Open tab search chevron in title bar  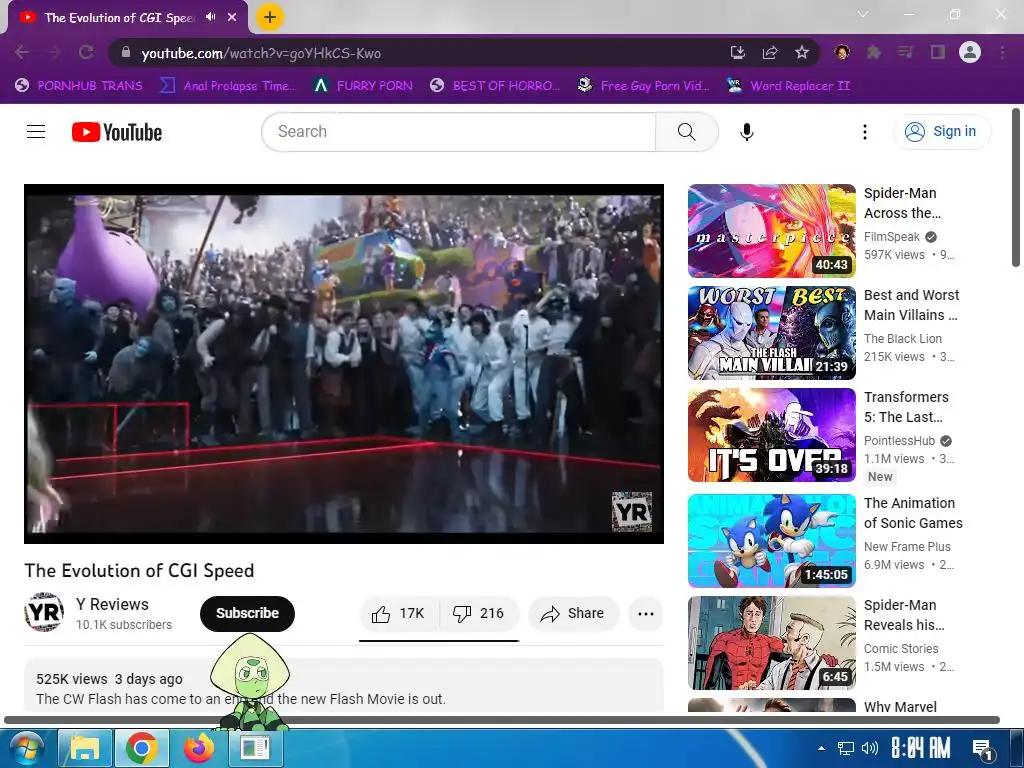(863, 14)
